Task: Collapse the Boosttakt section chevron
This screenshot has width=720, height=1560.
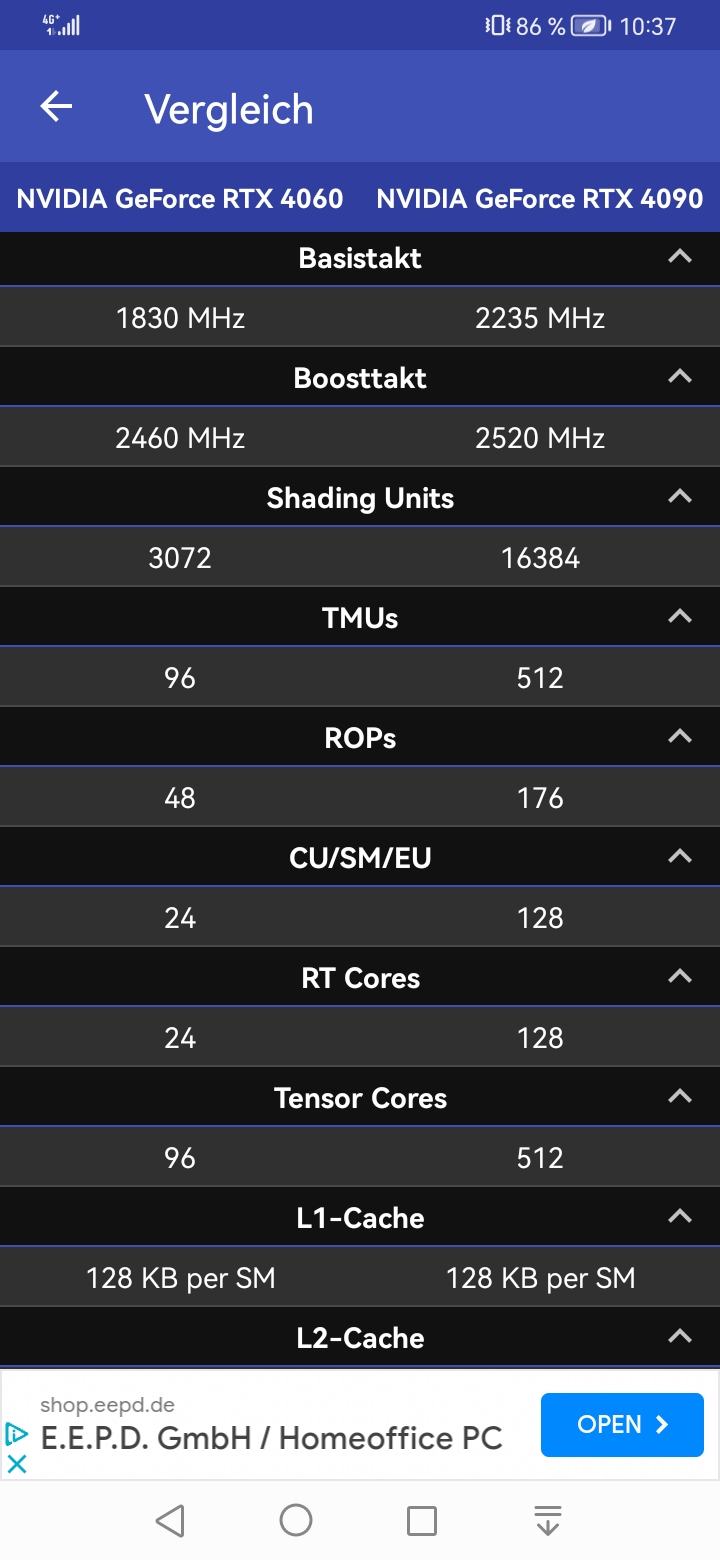Action: 680,377
